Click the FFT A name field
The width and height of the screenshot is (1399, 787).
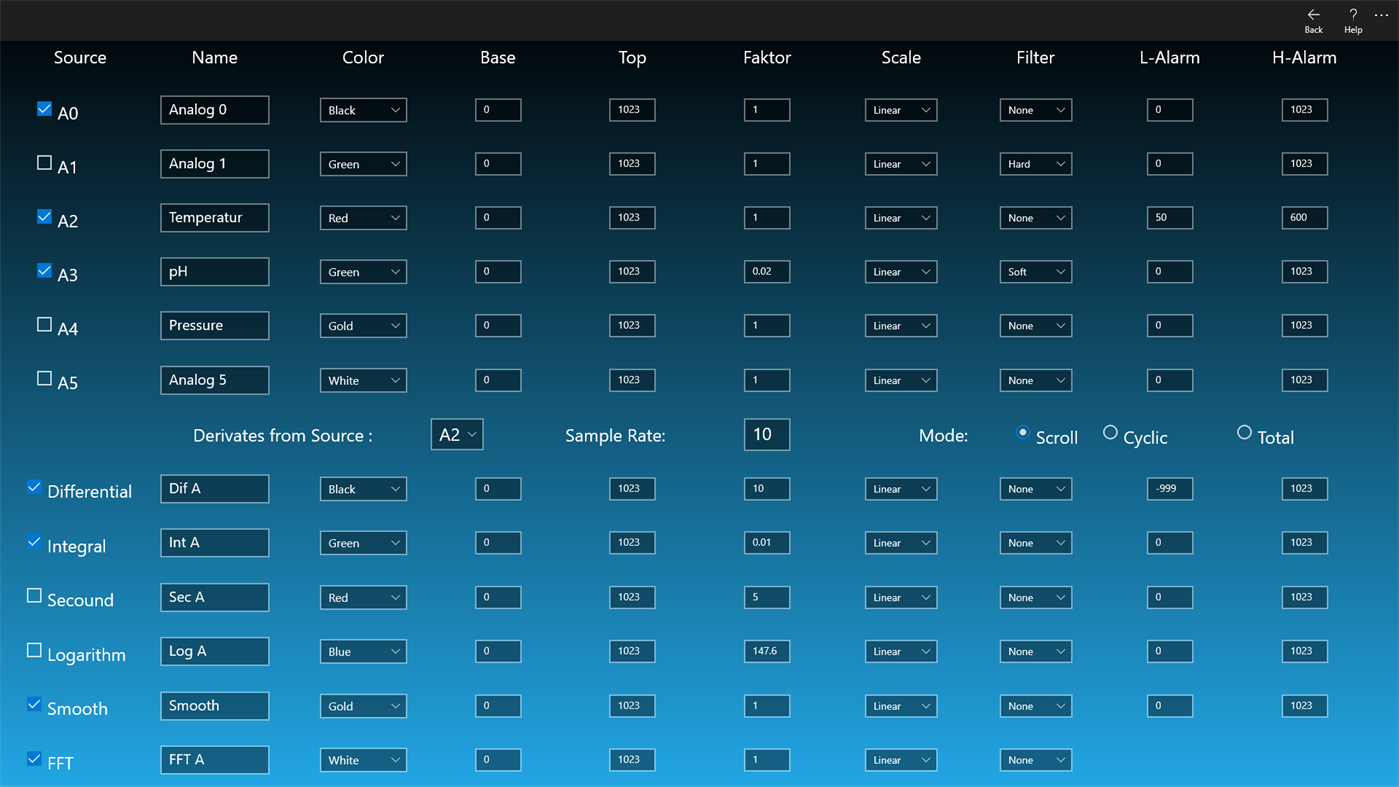click(x=215, y=760)
